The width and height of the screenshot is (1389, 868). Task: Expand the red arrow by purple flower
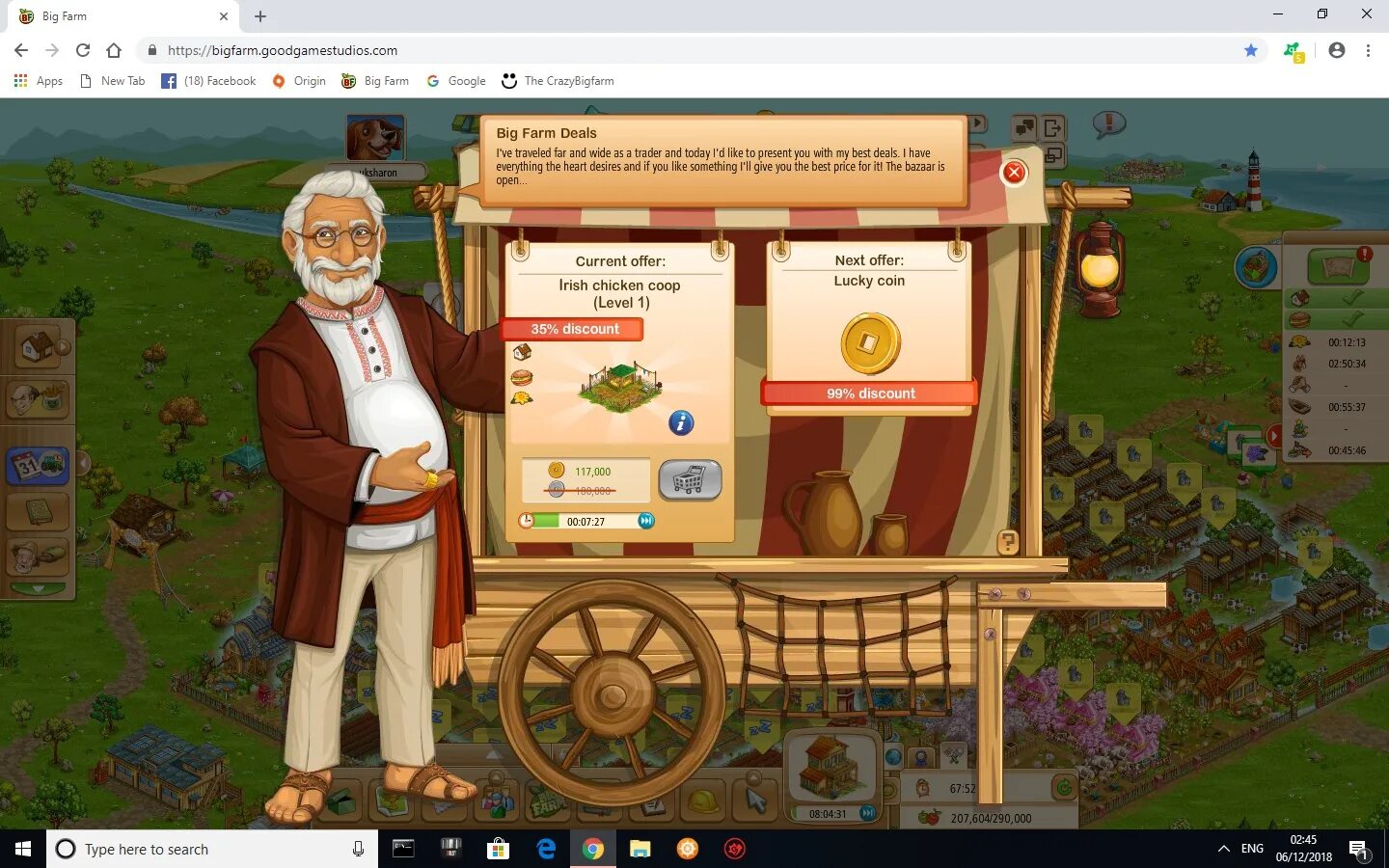1273,436
